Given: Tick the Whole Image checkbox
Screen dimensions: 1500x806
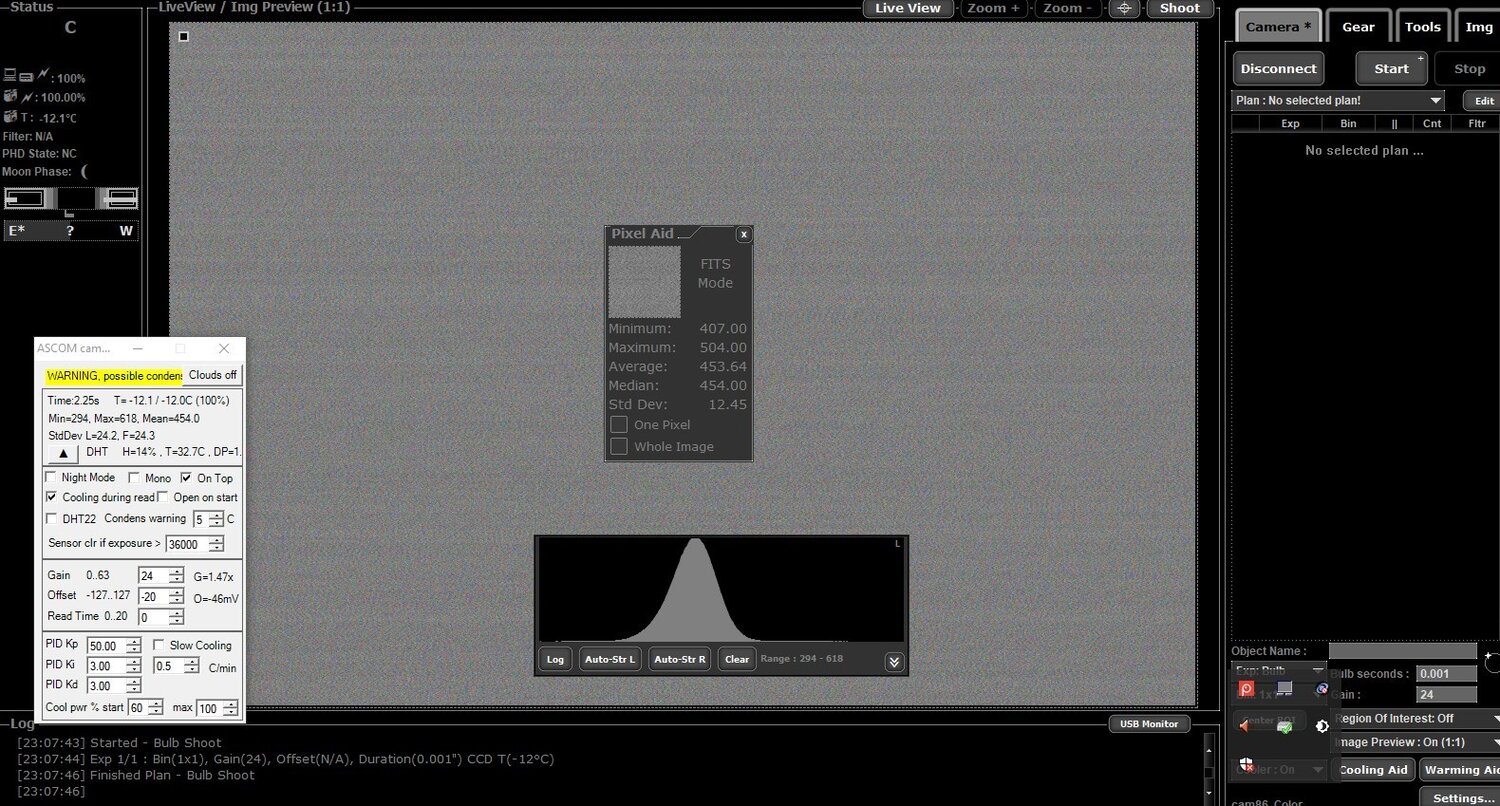Looking at the screenshot, I should 619,446.
